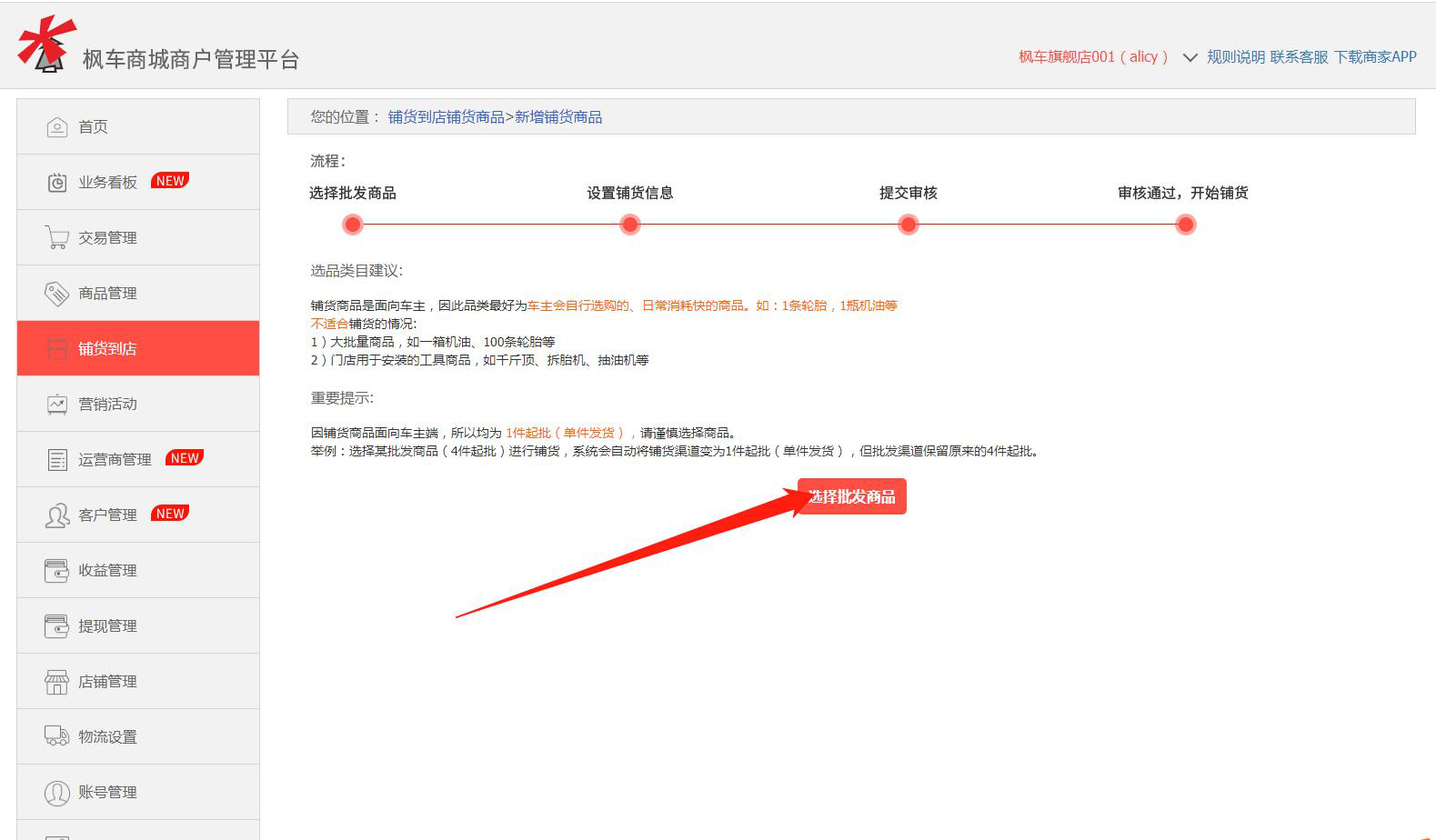Click the store management shop icon
1436x840 pixels.
[x=56, y=682]
